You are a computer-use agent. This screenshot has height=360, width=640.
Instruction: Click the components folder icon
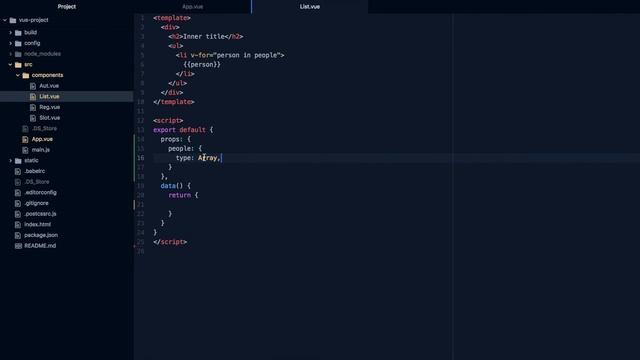[x=26, y=75]
